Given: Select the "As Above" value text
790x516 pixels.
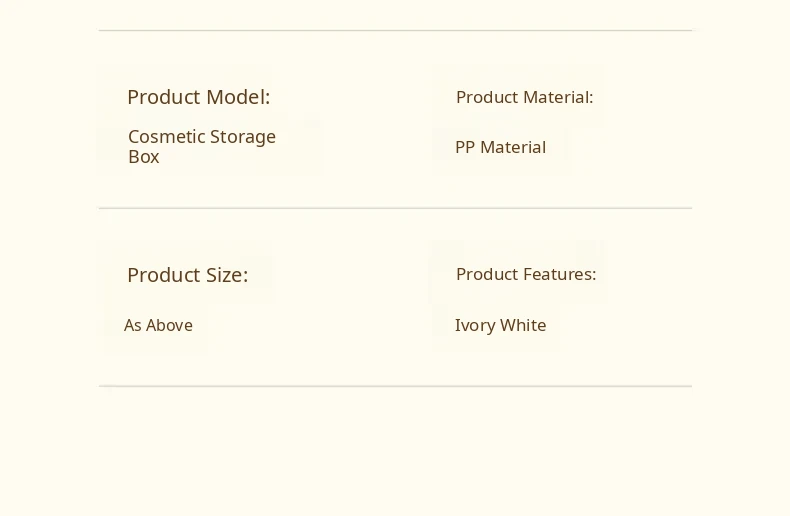Looking at the screenshot, I should (158, 325).
